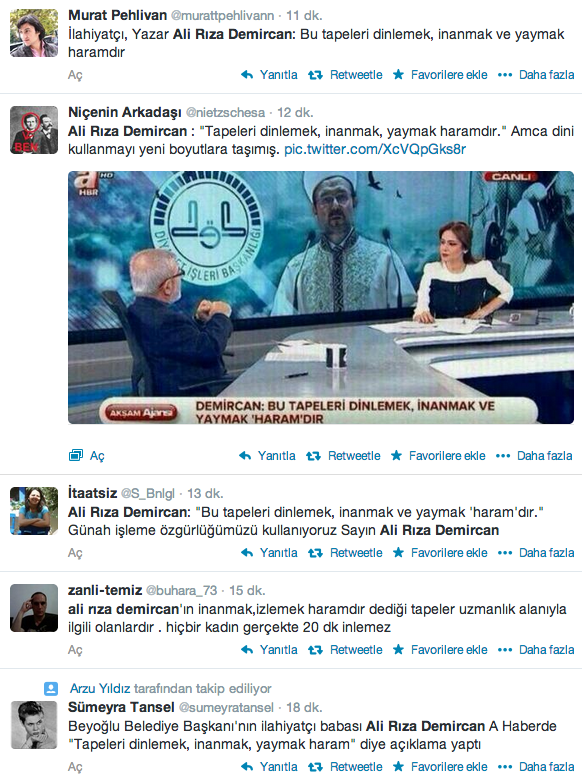Click favorite star icon on İtaatsiz's tweet
The width and height of the screenshot is (582, 783).
(398, 552)
